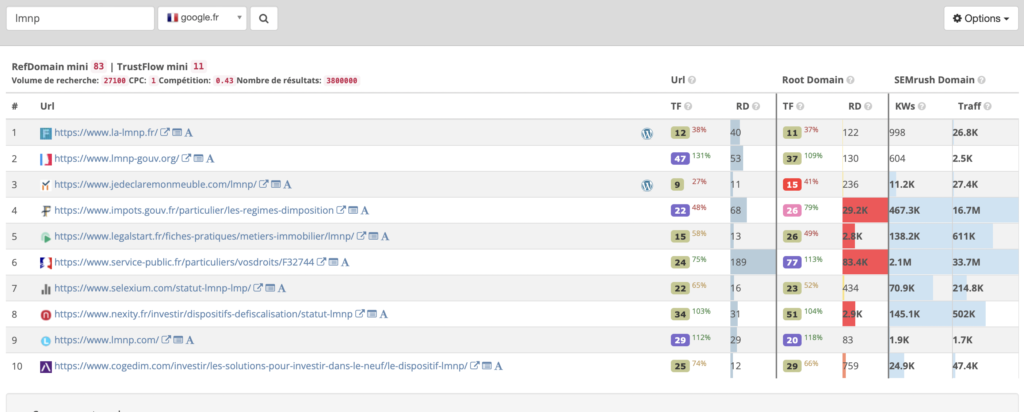The image size is (1024, 412).
Task: Click the Compétition value '0.43'
Action: click(x=225, y=81)
